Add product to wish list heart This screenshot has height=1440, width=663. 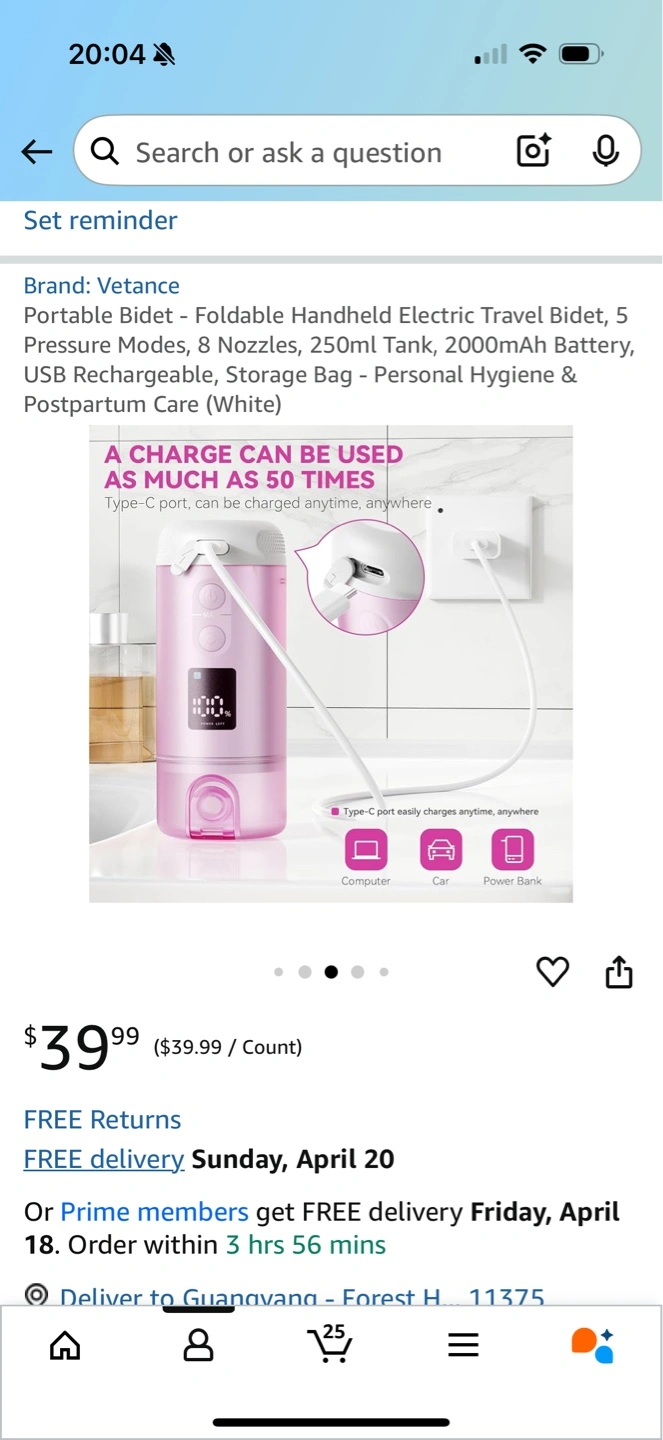553,971
